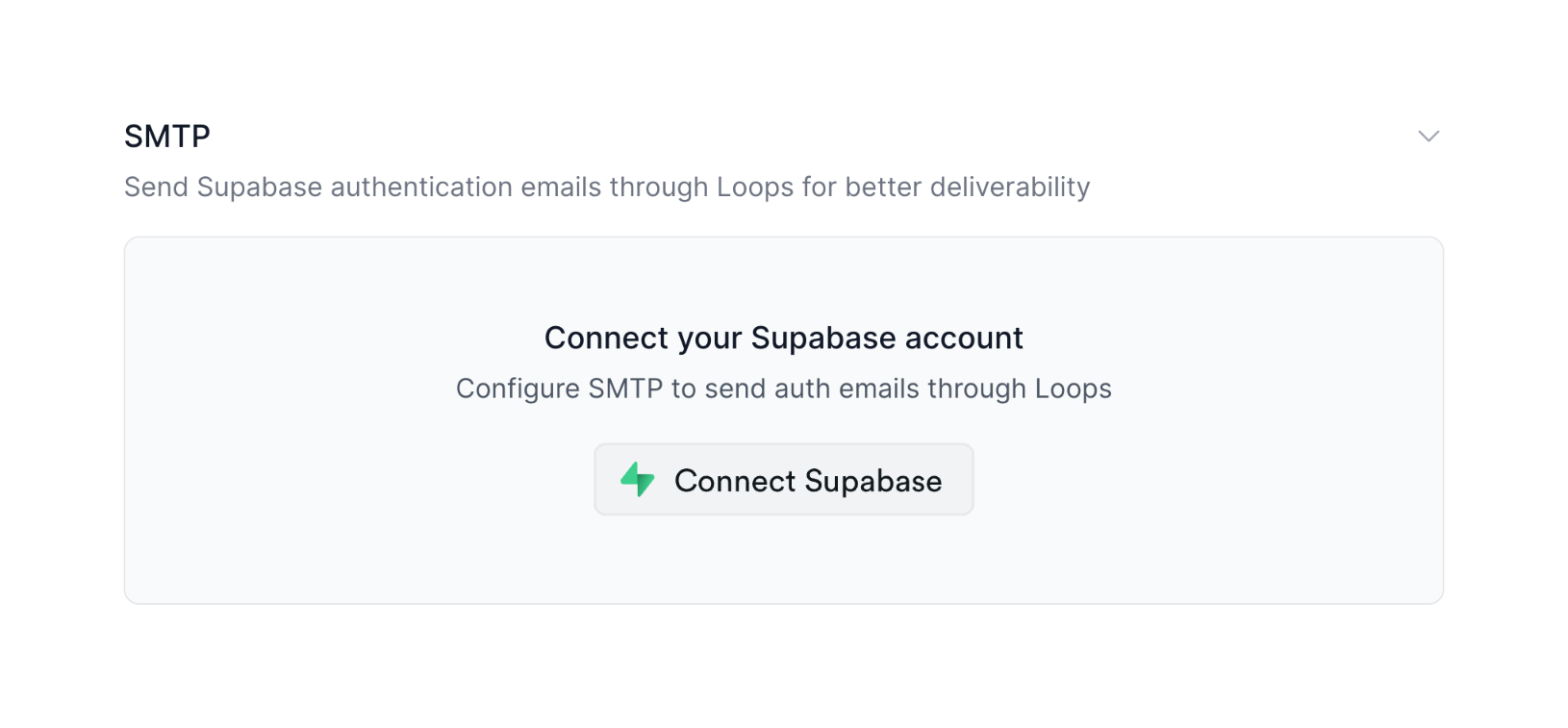Hide SMTP settings via the top-right chevron

(x=1428, y=137)
